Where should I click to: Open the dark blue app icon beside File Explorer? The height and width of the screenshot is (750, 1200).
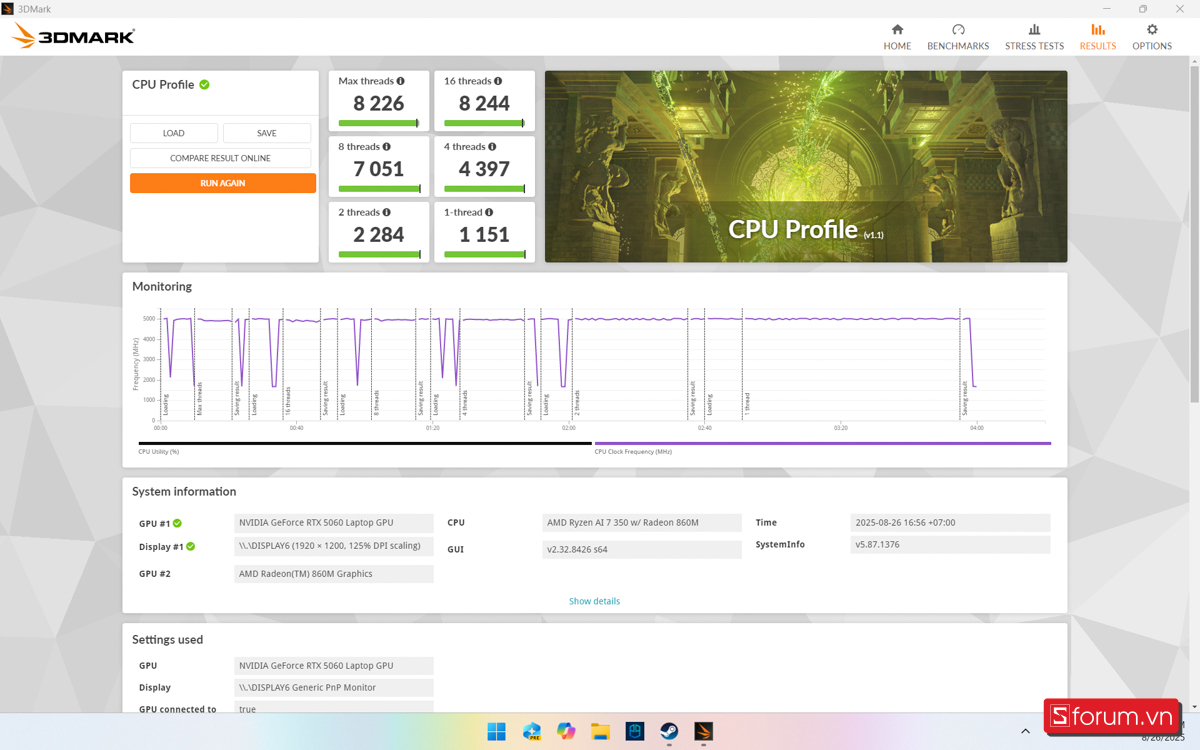click(x=635, y=731)
